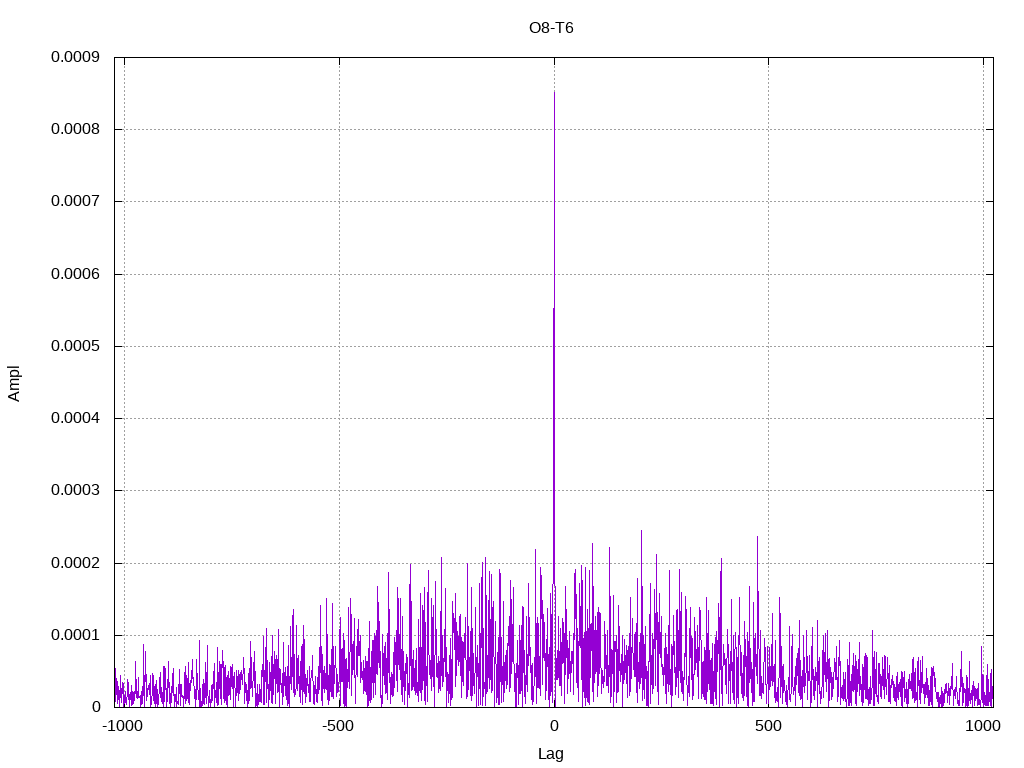
Task: Click the 0.0005 y-axis tick label
Action: click(x=76, y=346)
